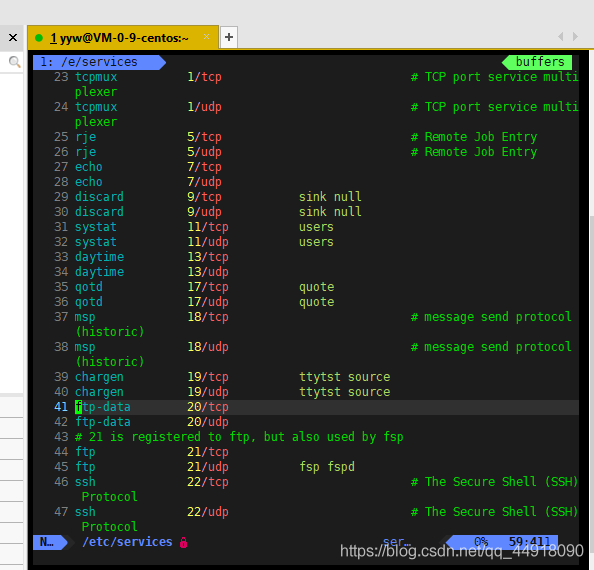Click the new tab plus button
The image size is (594, 570).
click(x=229, y=37)
